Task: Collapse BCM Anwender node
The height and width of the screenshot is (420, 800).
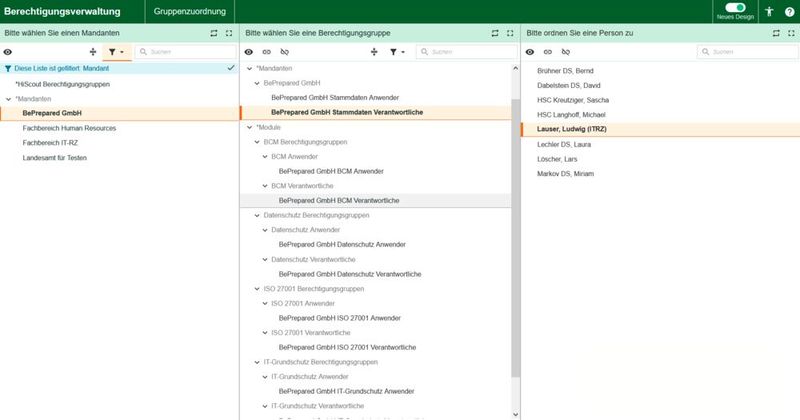Action: tap(264, 157)
